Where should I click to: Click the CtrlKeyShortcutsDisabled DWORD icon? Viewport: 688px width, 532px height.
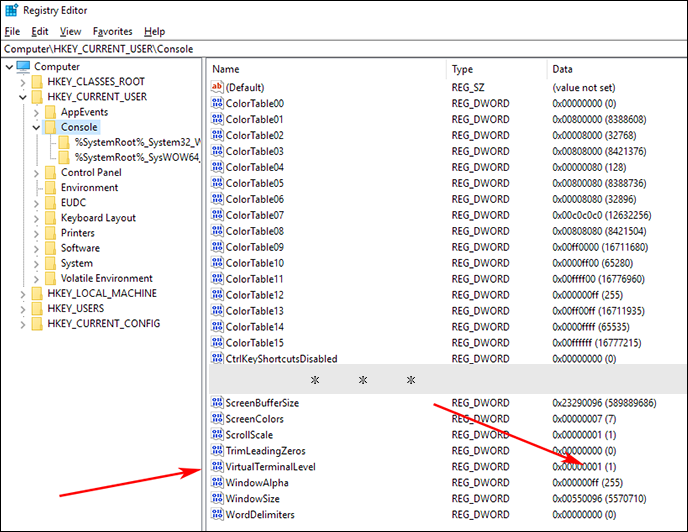(217, 358)
